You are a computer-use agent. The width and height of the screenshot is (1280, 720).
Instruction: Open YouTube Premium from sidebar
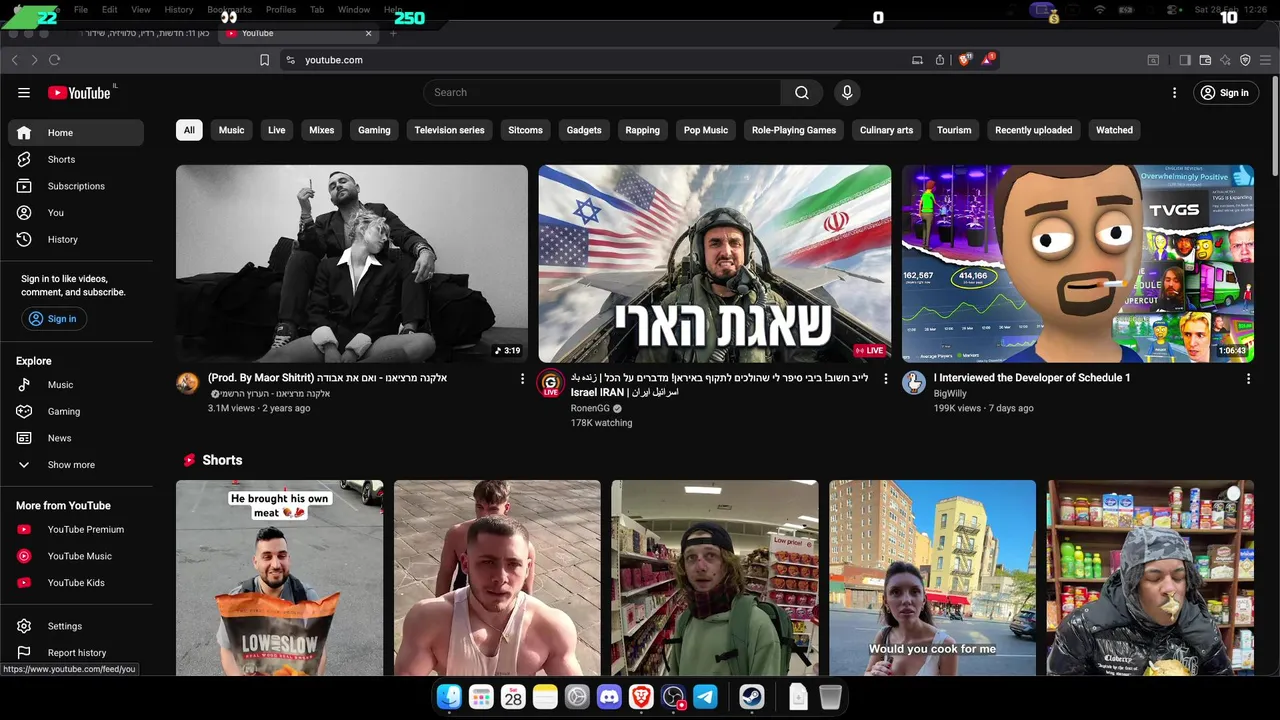76,529
